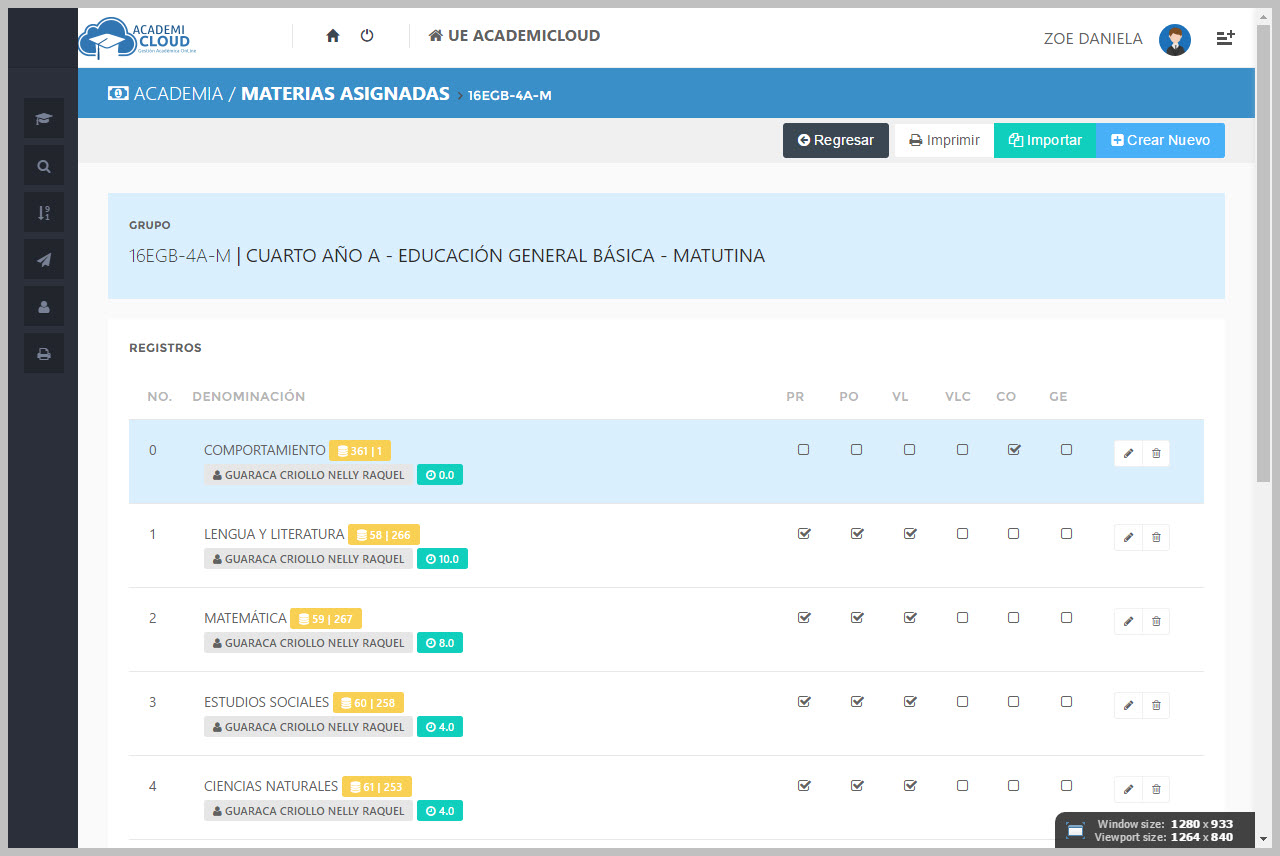
Task: Click the page scrollbar down arrow
Action: tap(1263, 838)
